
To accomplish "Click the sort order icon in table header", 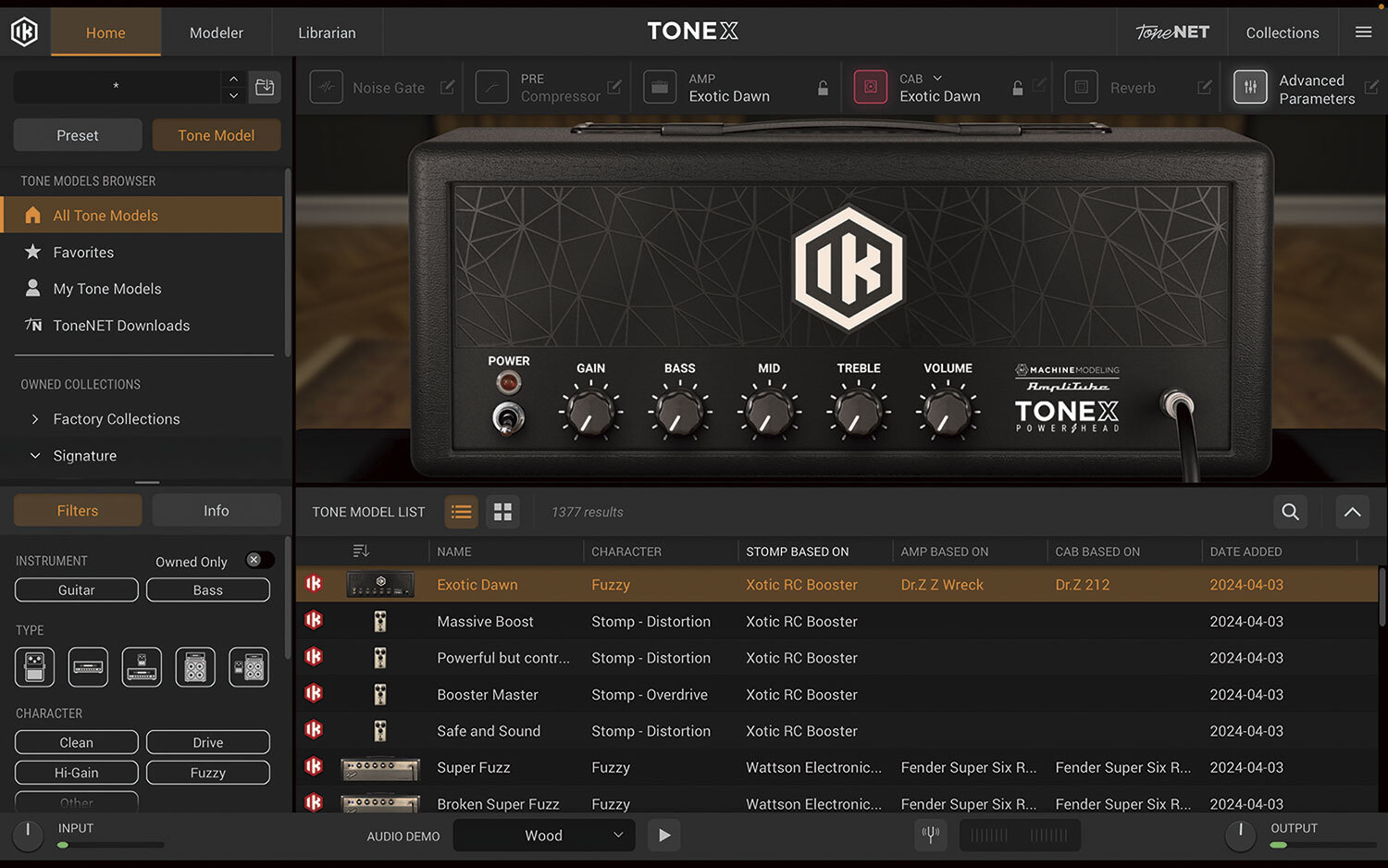I will (x=361, y=552).
